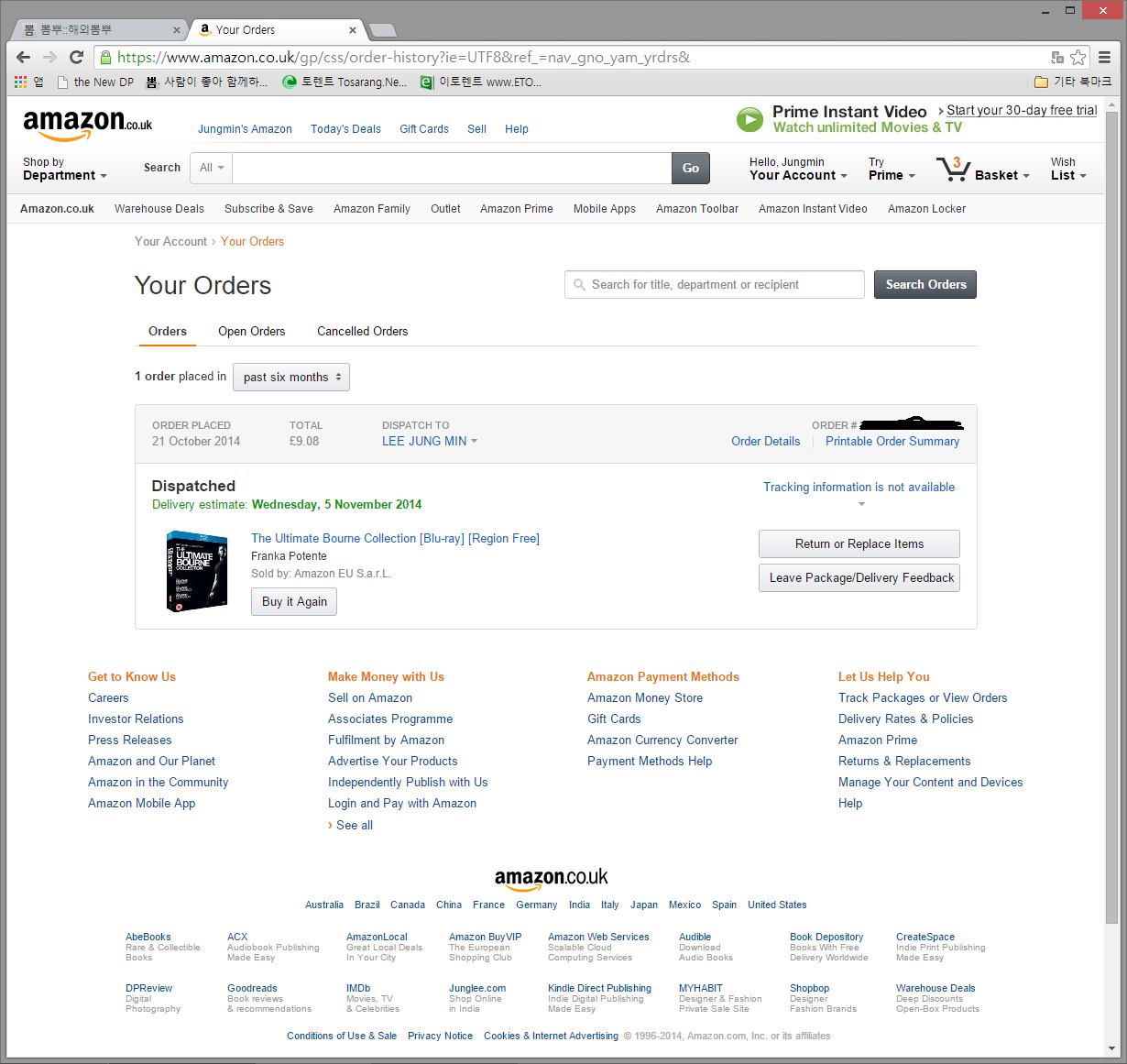
Task: Open Sell on Amazon footer link
Action: click(370, 697)
